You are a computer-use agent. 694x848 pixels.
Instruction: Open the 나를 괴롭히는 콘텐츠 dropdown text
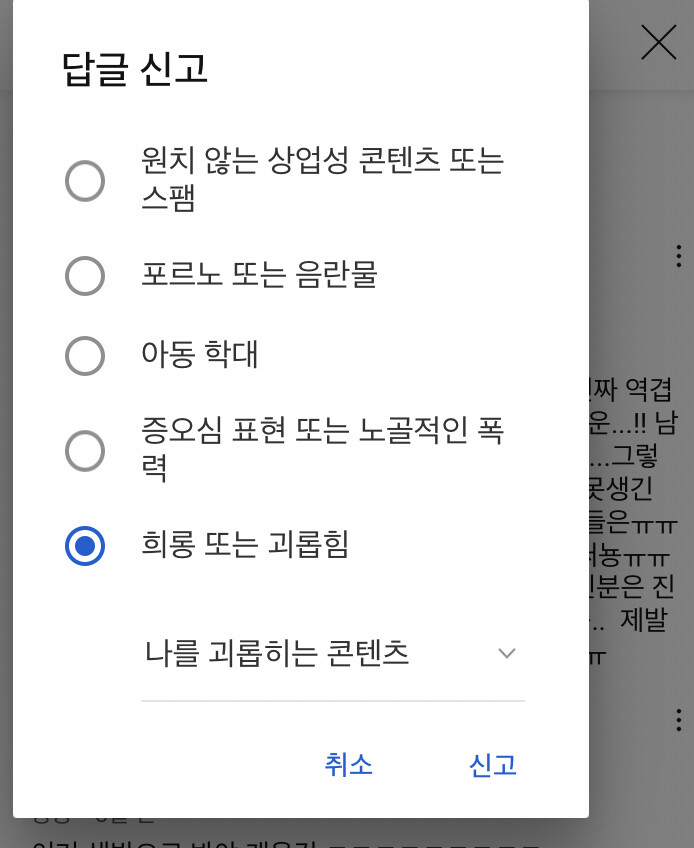tap(276, 653)
